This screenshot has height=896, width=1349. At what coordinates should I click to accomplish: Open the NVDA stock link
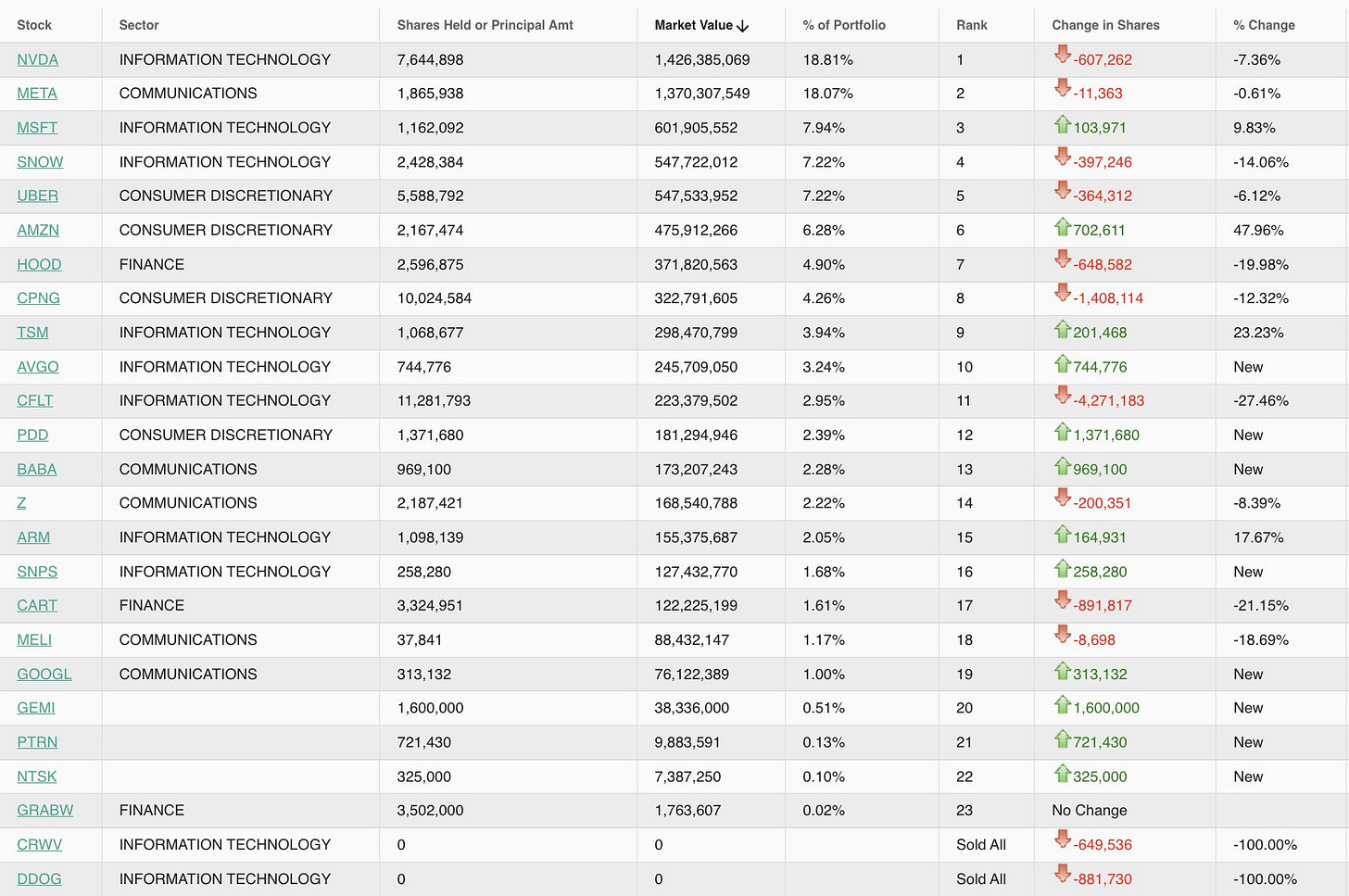(x=37, y=59)
